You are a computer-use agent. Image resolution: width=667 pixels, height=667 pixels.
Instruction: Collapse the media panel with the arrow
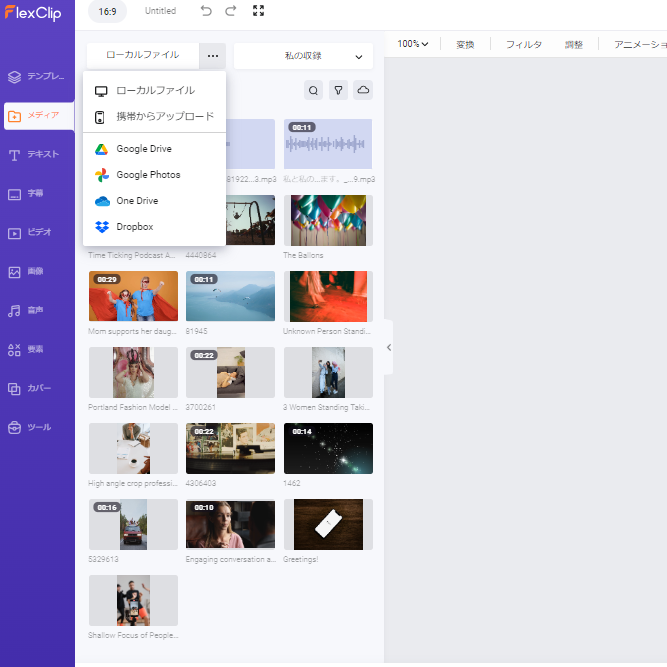(x=388, y=347)
